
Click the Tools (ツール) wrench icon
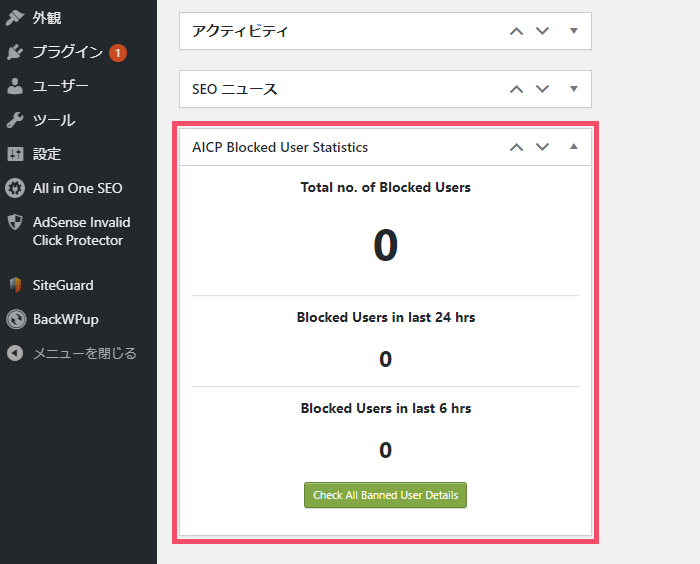coord(15,120)
